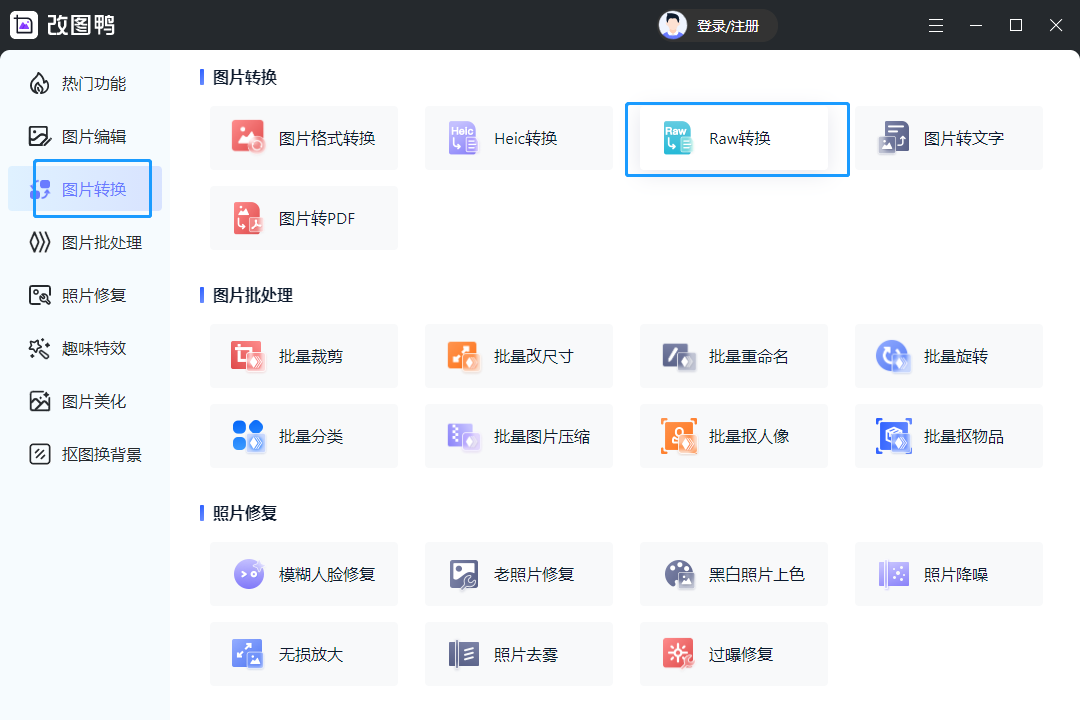Open the 老照片修复 restorer
The image size is (1080, 720).
click(518, 574)
